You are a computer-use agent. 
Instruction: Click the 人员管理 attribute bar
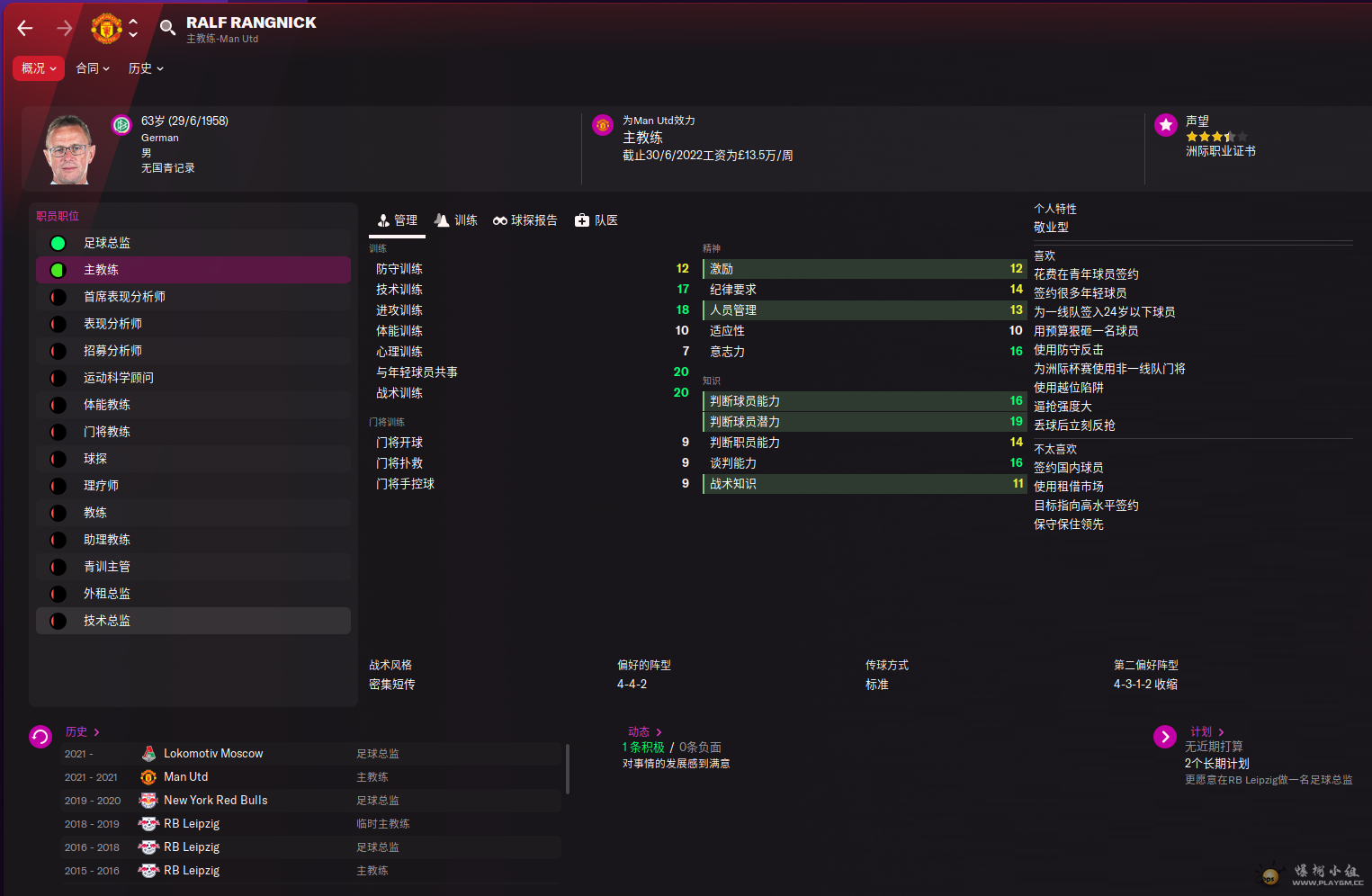(865, 310)
